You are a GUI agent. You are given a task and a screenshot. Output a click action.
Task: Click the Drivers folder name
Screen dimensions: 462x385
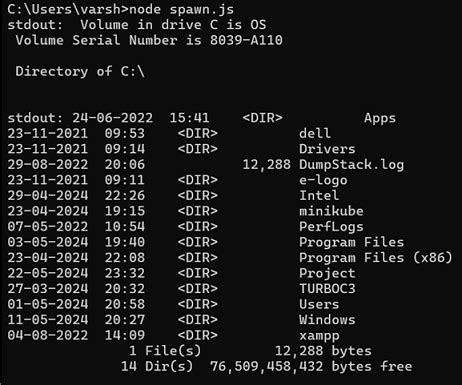[x=327, y=149]
